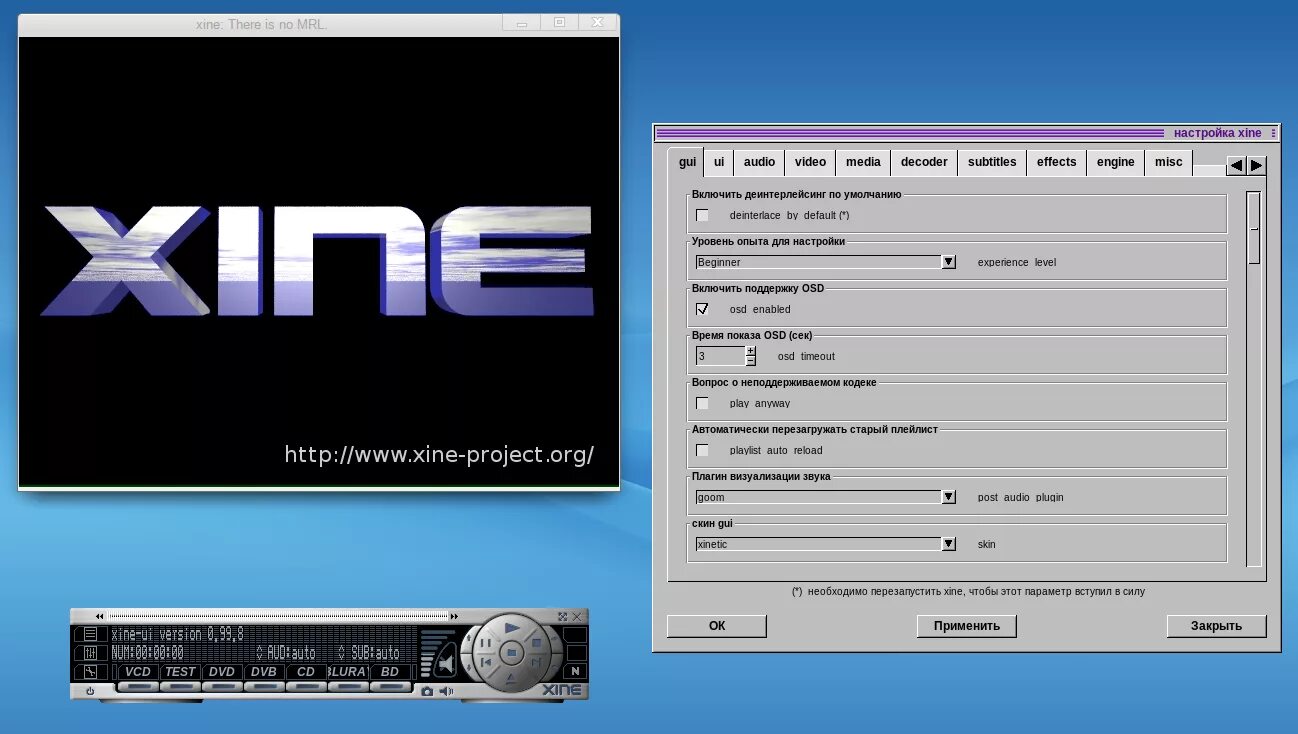Adjust the volume level bars
1298x734 pixels.
point(432,653)
